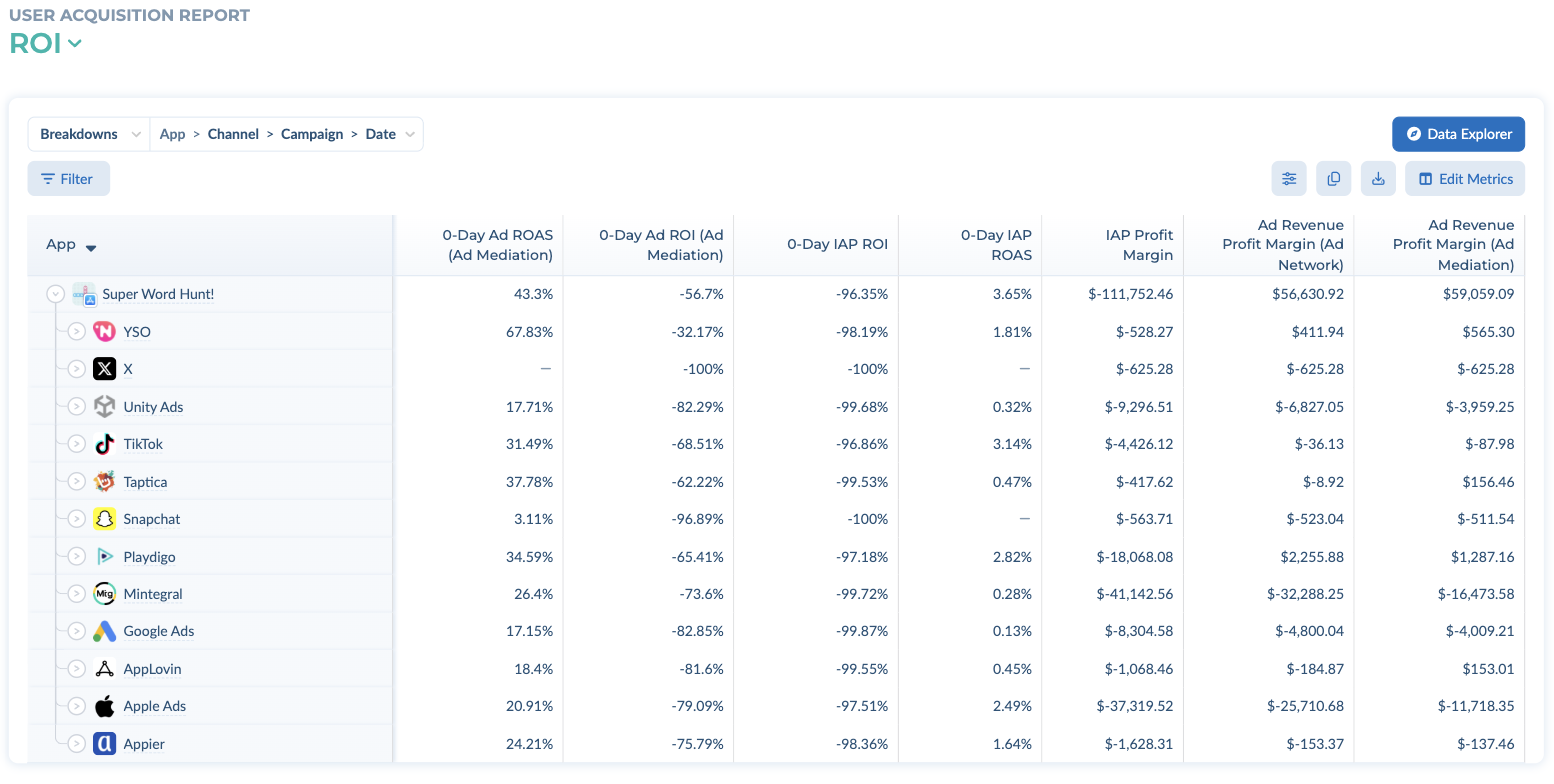
Task: Collapse the Super Word Hunt! row
Action: tap(56, 294)
